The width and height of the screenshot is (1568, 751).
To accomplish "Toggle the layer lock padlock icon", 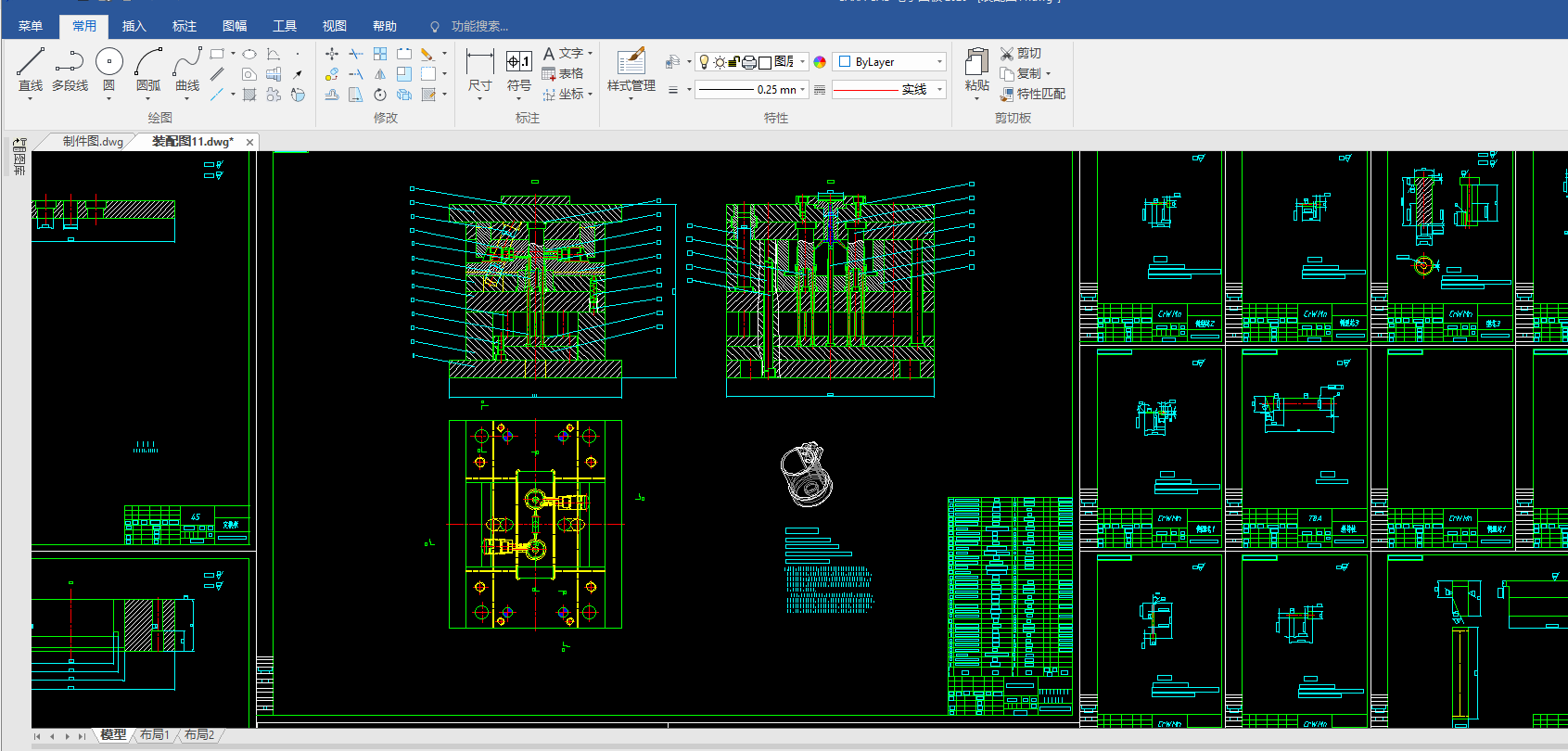I will (733, 62).
